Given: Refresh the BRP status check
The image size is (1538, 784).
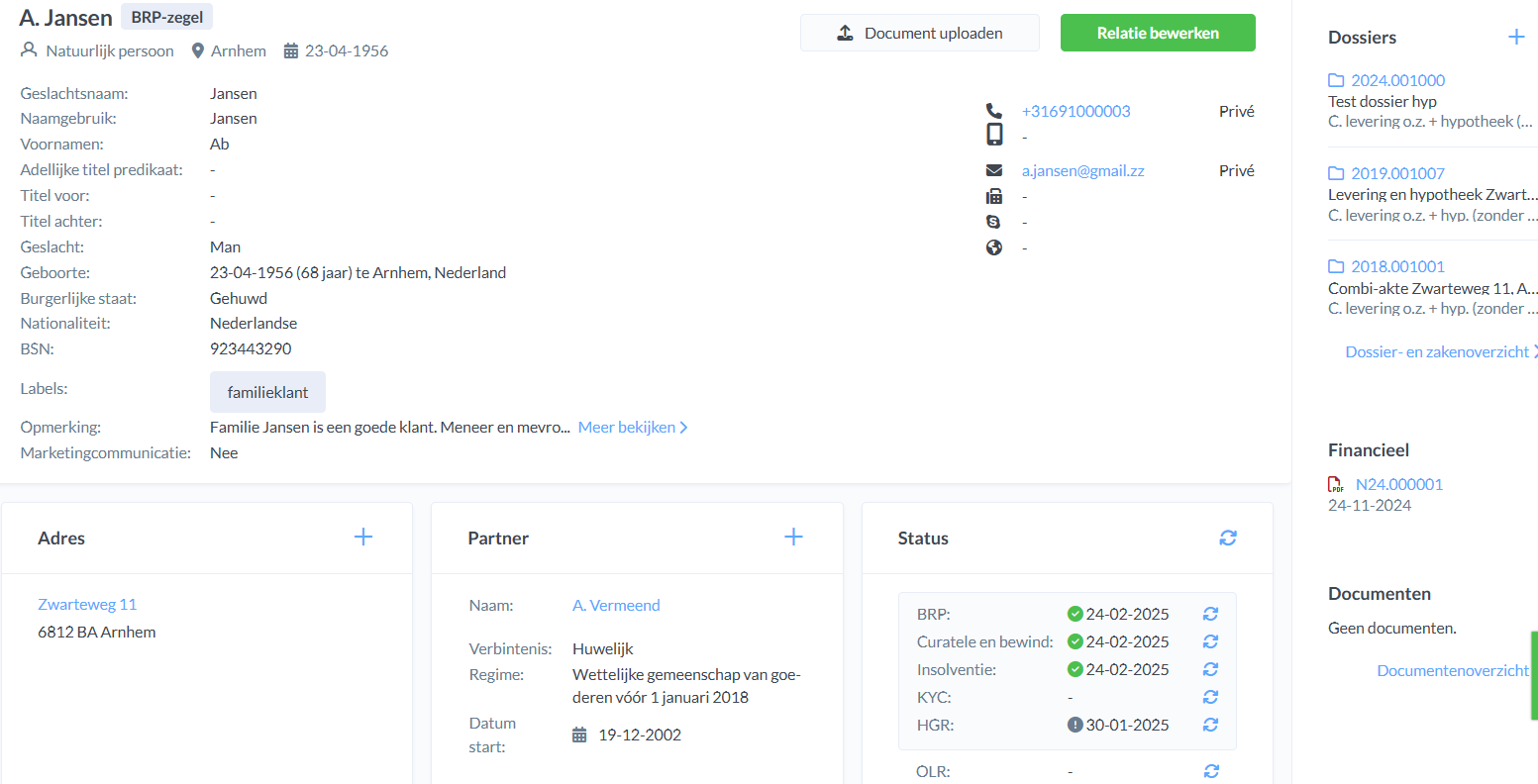Looking at the screenshot, I should pyautogui.click(x=1210, y=614).
